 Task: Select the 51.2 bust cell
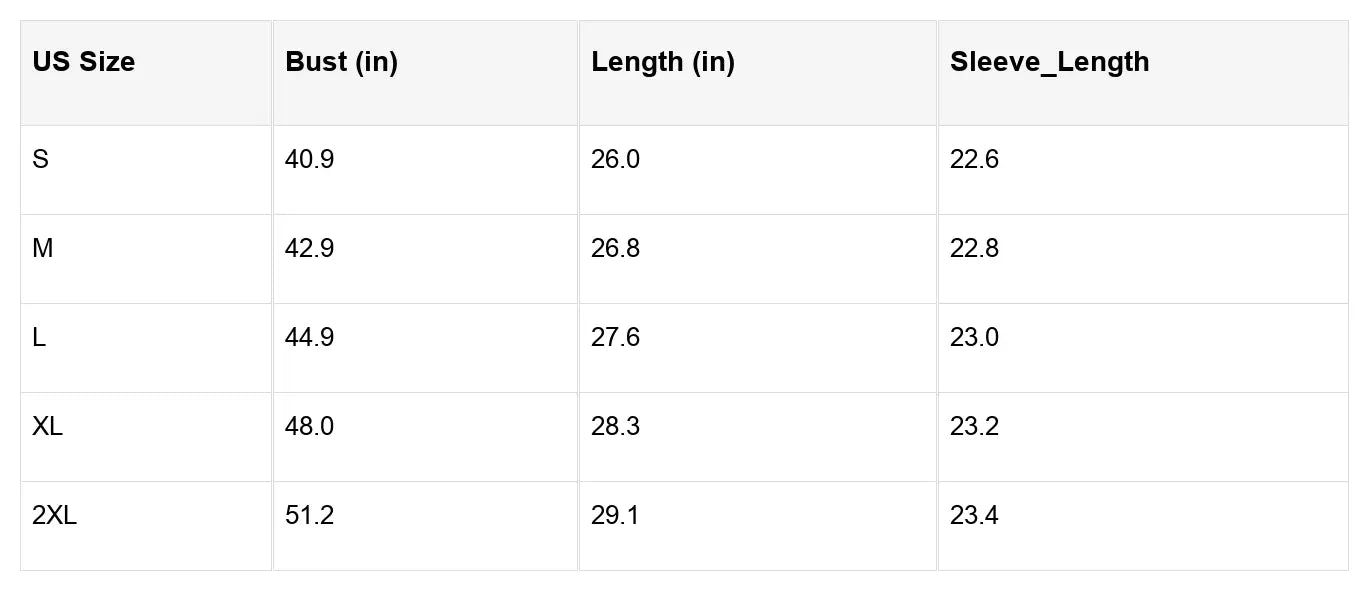click(x=309, y=516)
